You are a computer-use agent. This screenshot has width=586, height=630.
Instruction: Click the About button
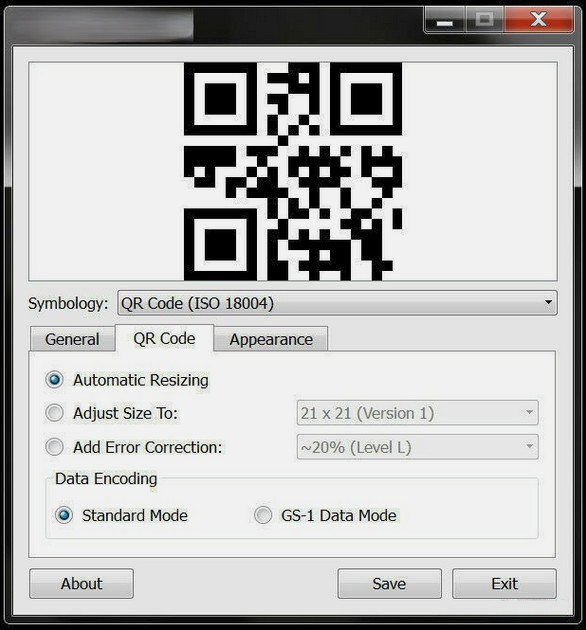tap(82, 583)
